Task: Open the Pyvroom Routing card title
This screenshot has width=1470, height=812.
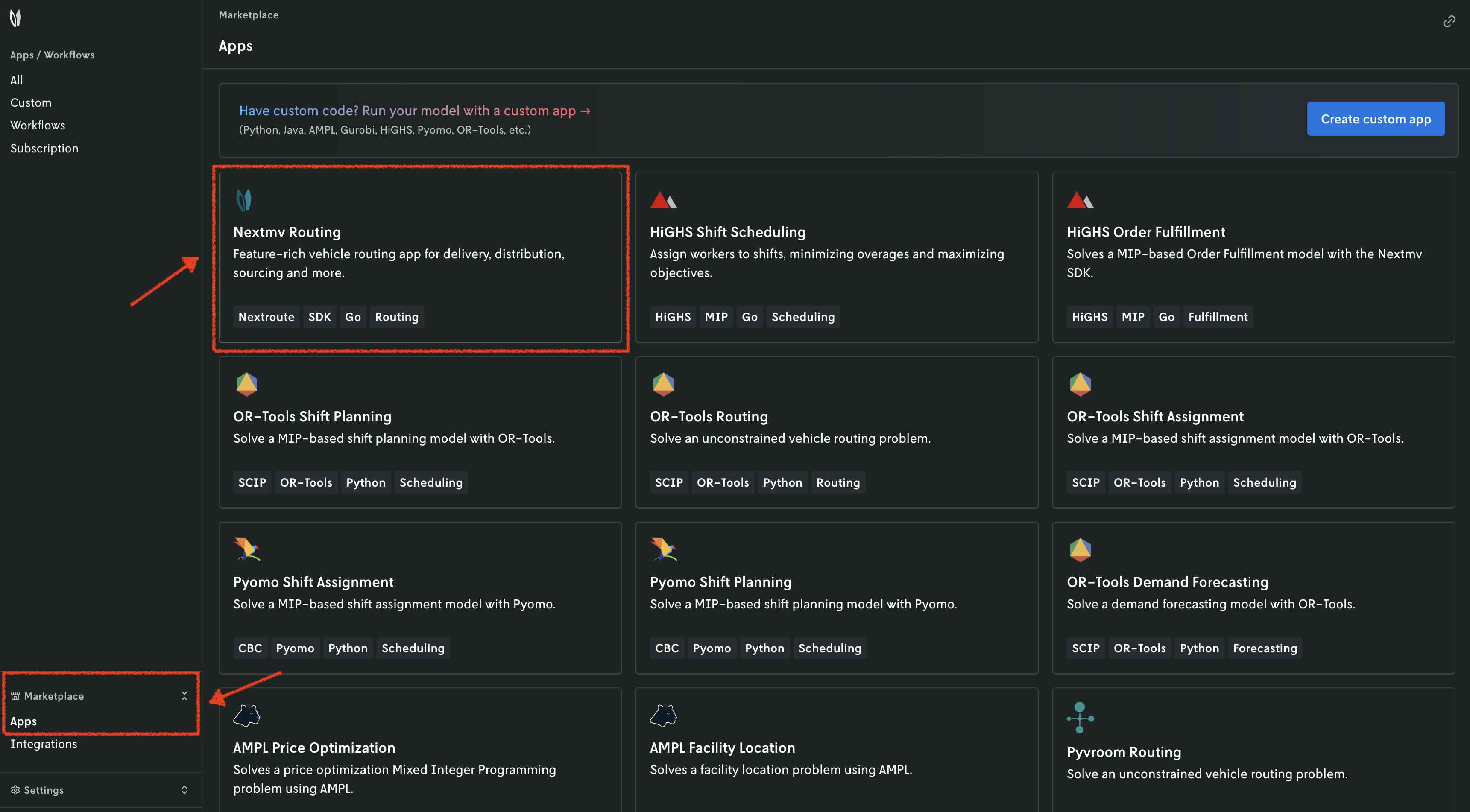Action: [1124, 752]
